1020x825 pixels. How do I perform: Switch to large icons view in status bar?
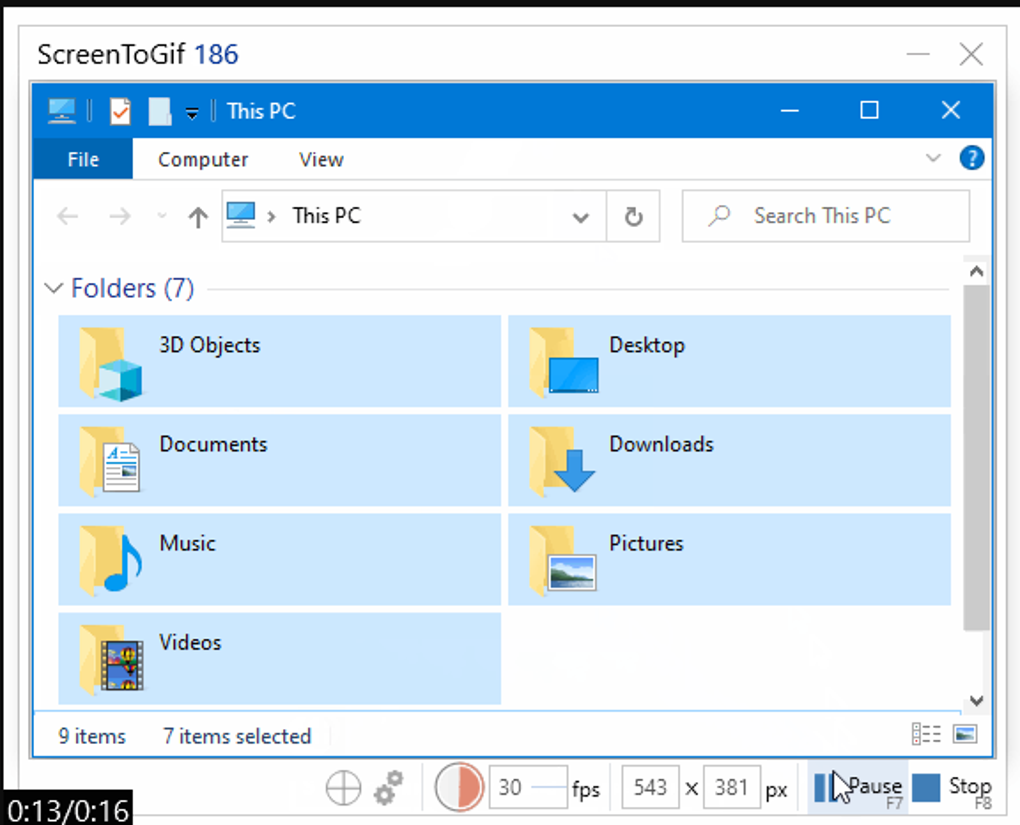point(965,734)
